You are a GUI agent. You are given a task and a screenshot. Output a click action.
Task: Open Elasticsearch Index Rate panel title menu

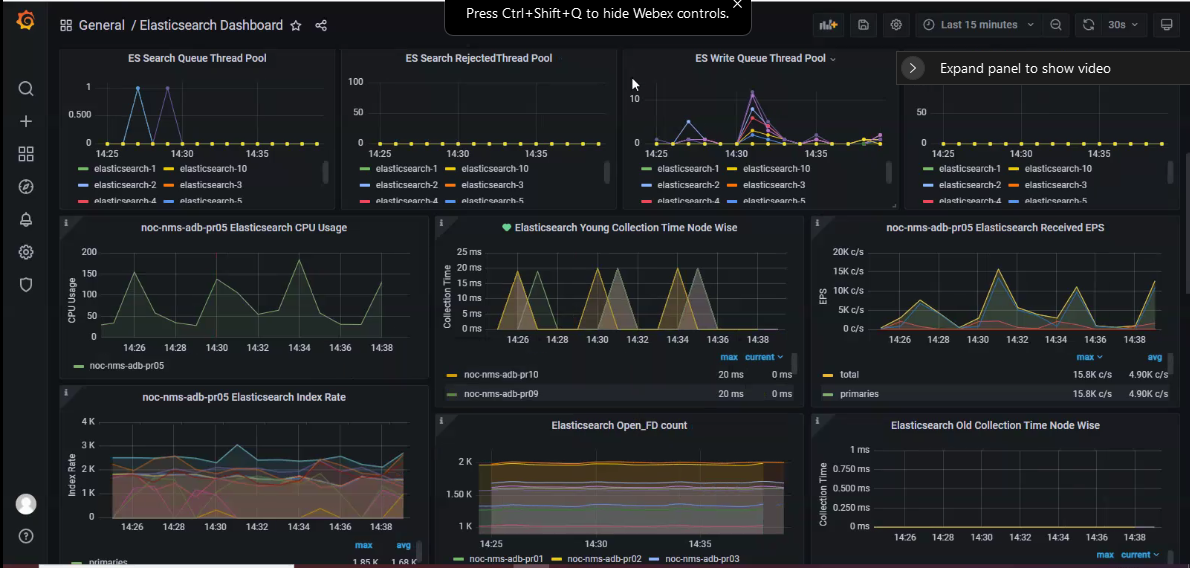coord(244,397)
